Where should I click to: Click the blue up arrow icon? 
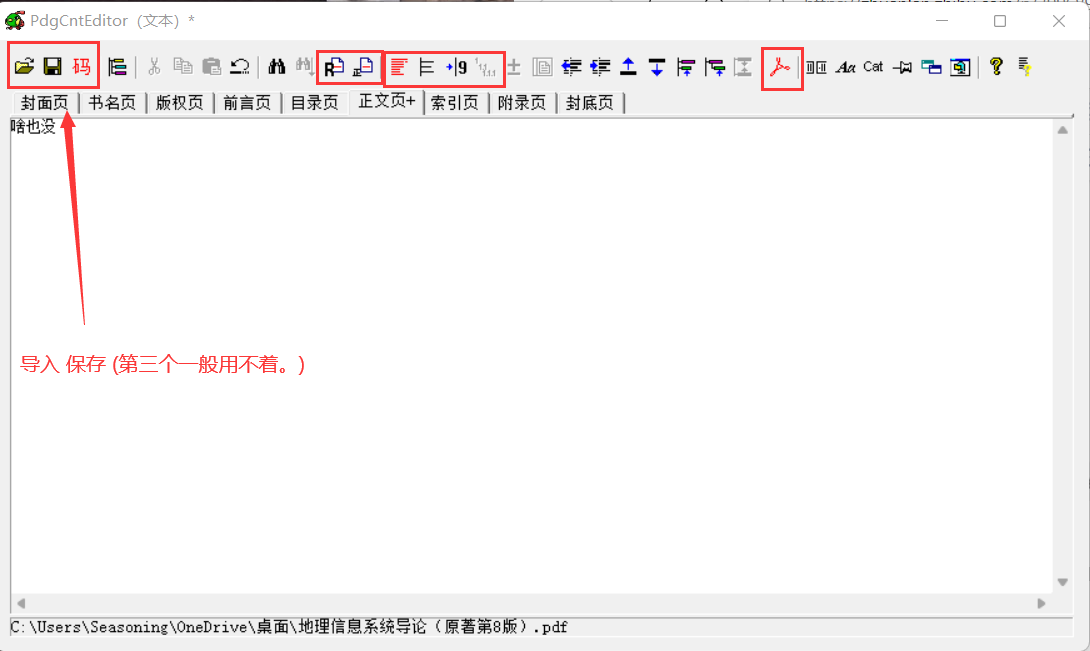tap(628, 66)
